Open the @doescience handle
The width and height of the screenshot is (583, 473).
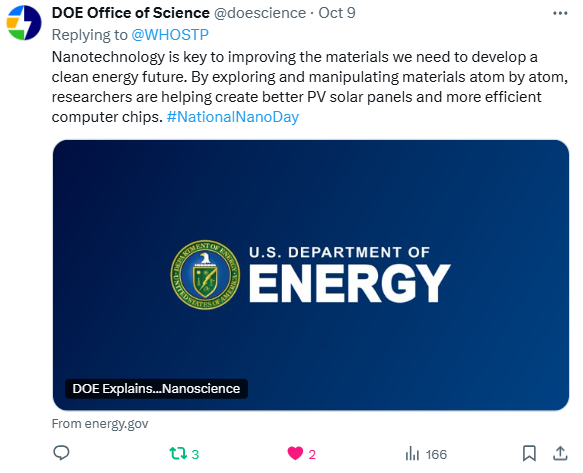(260, 13)
